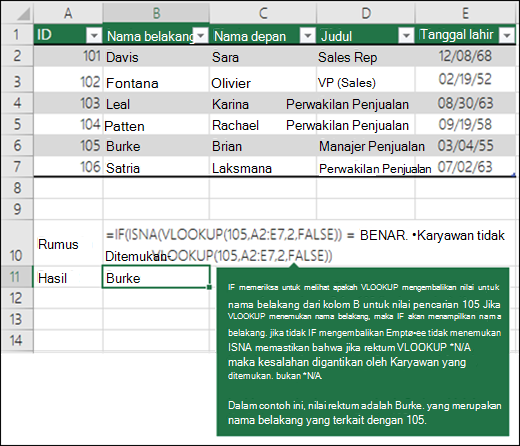Click the green explanation callout box

point(363,352)
